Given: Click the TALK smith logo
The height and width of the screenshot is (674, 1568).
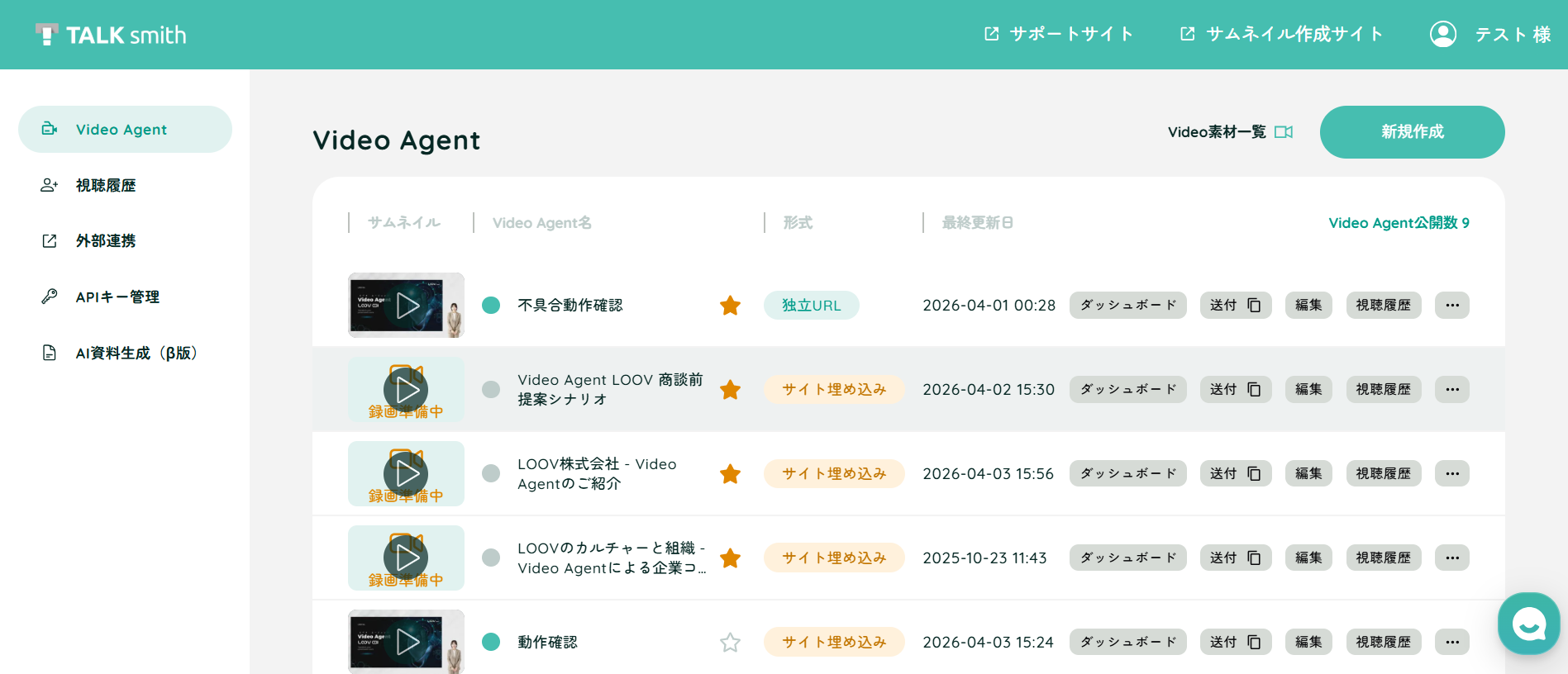Looking at the screenshot, I should (111, 35).
